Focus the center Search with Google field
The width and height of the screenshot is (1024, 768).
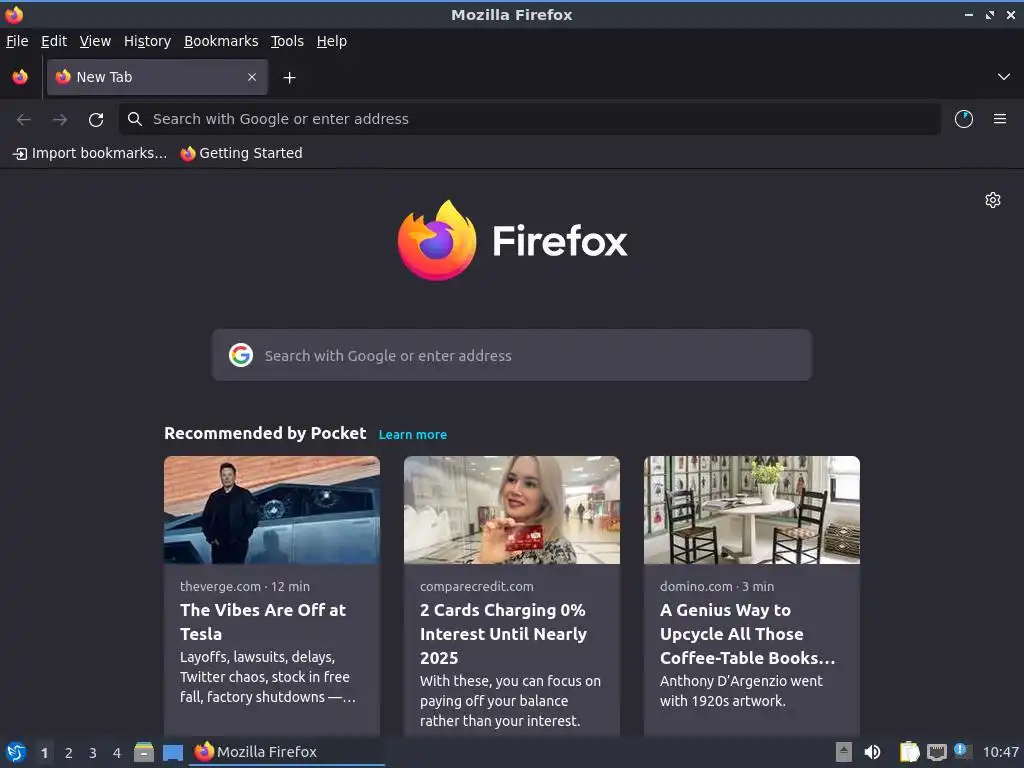click(511, 355)
